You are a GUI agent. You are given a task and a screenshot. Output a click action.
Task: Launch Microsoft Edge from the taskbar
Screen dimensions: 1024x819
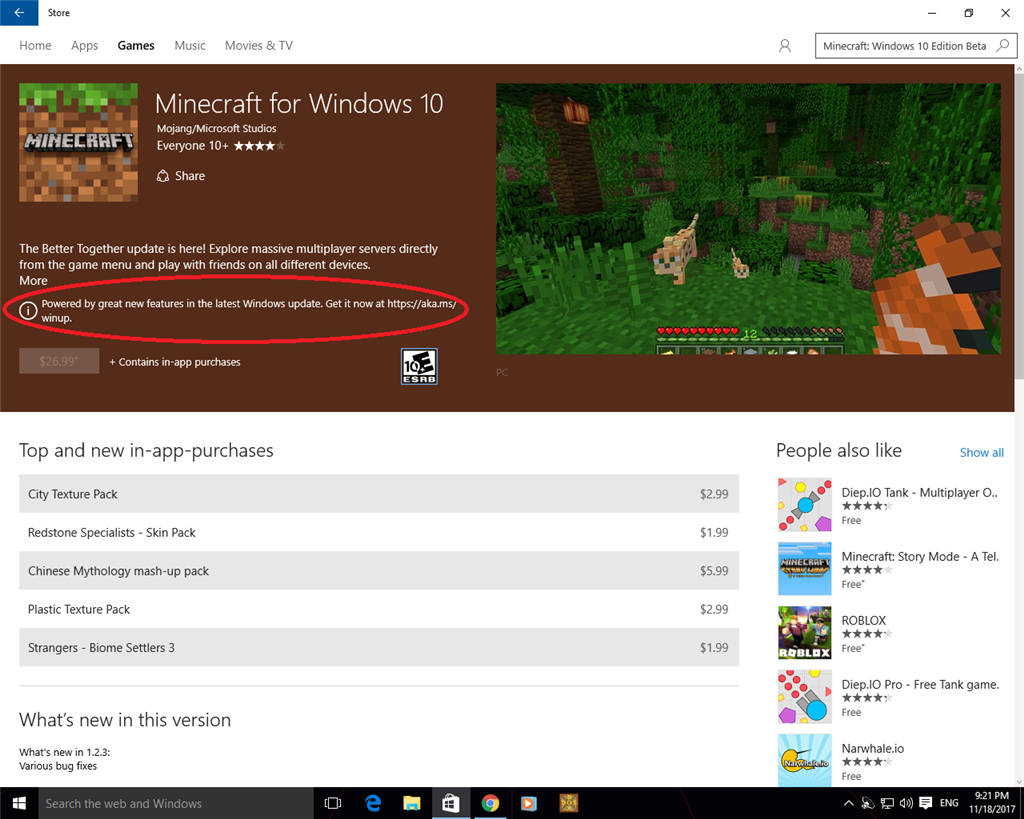pyautogui.click(x=373, y=803)
